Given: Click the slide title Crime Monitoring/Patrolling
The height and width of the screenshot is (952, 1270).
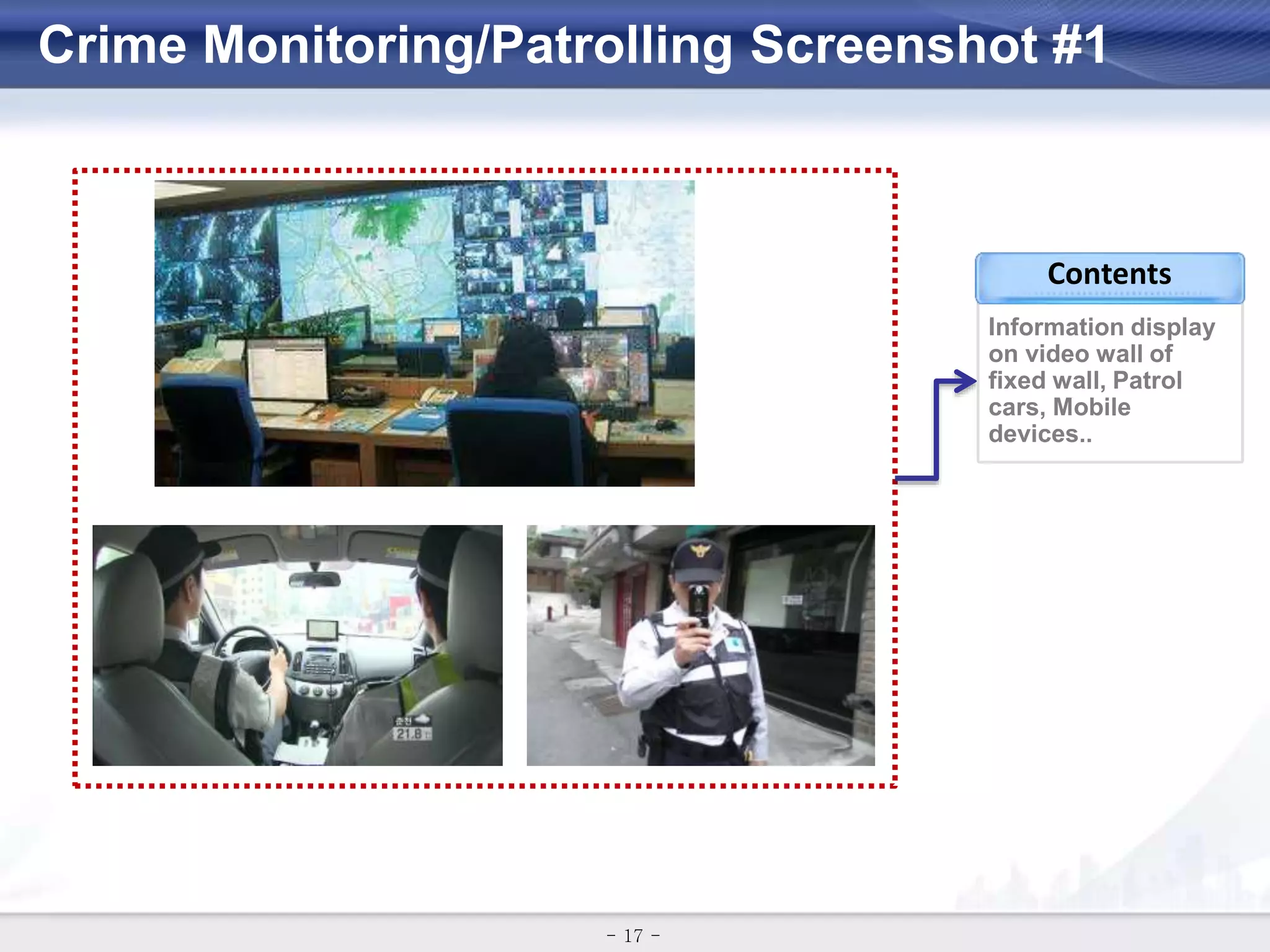Looking at the screenshot, I should pos(384,45).
